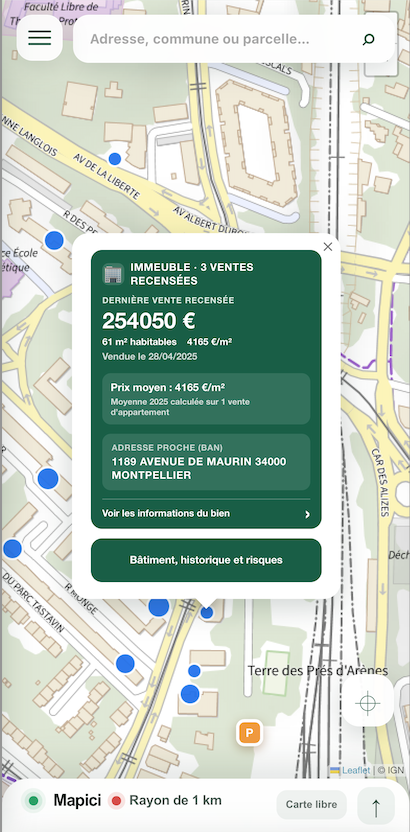Close the property popup
This screenshot has height=832, width=410.
(x=328, y=247)
